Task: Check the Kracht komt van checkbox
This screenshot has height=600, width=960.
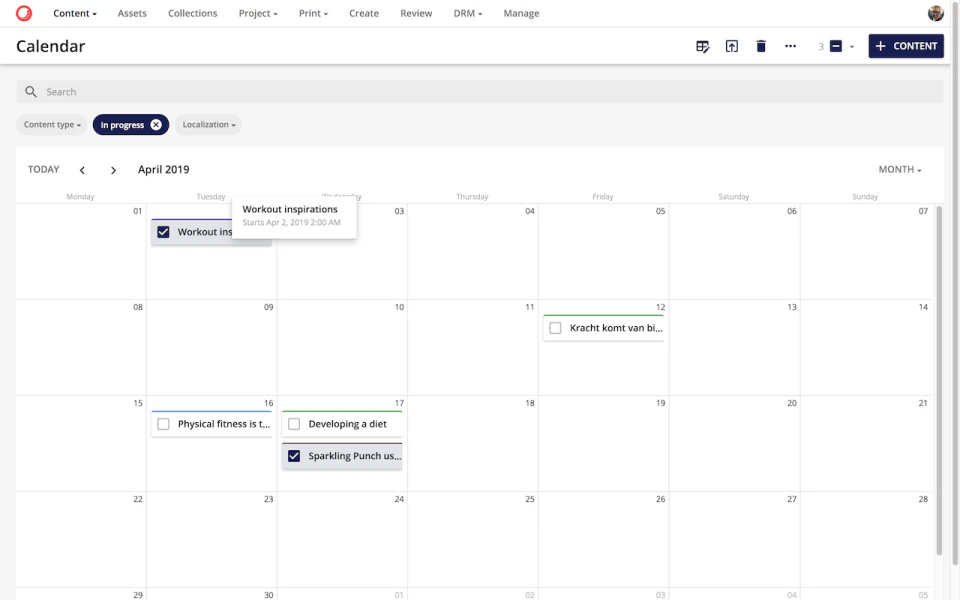Action: [x=555, y=327]
